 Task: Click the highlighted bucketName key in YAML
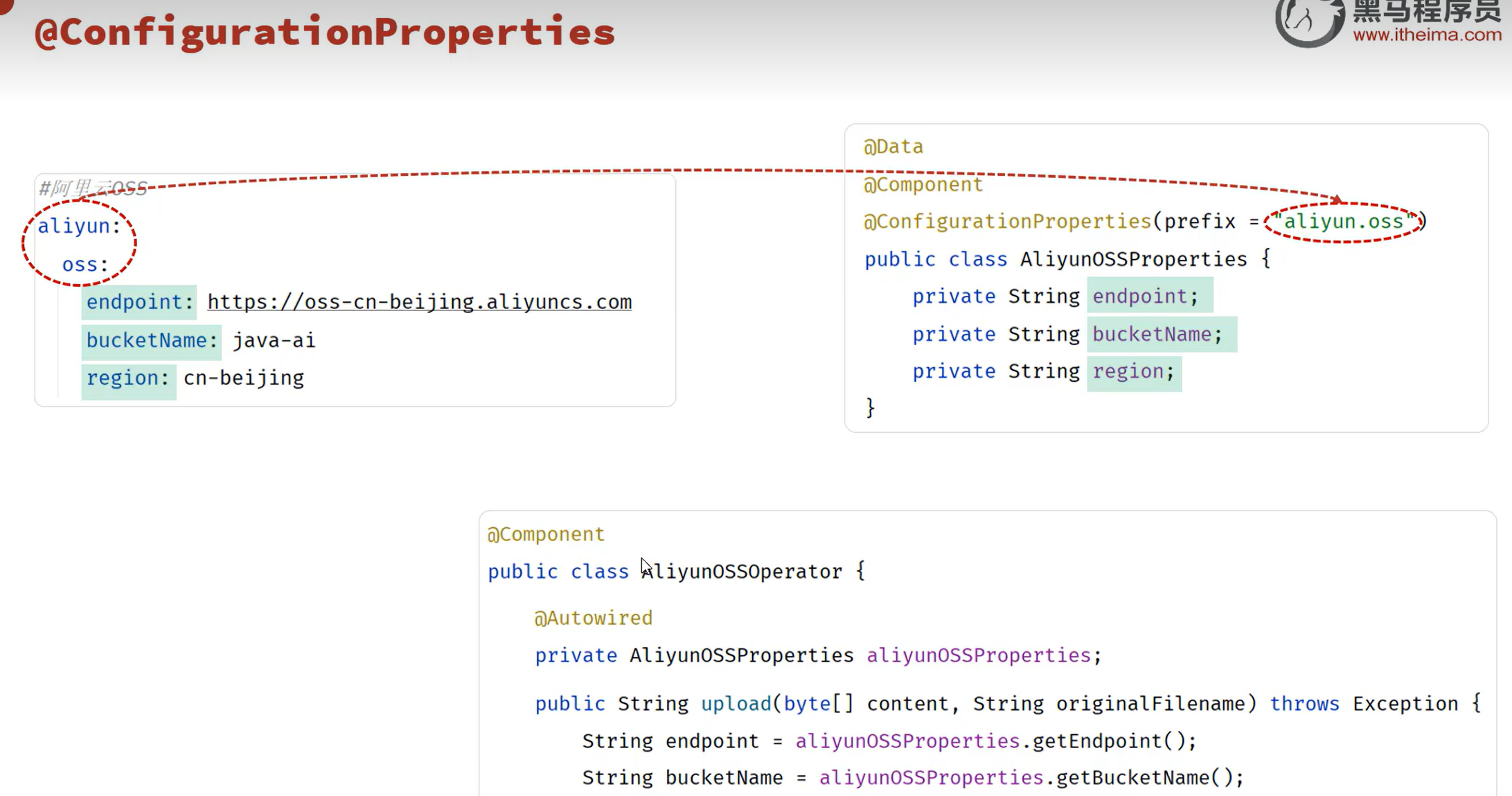pos(152,340)
